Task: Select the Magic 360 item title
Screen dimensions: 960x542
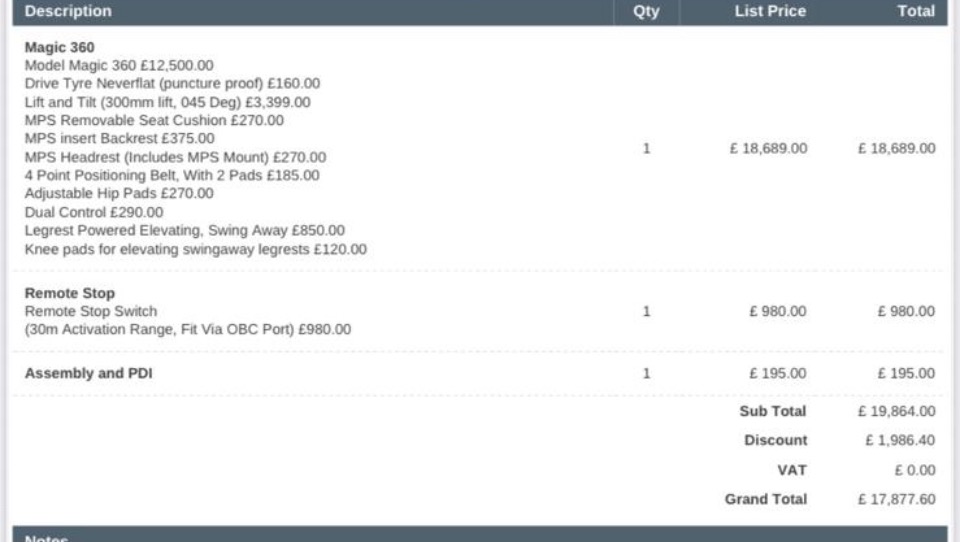Action: tap(60, 47)
